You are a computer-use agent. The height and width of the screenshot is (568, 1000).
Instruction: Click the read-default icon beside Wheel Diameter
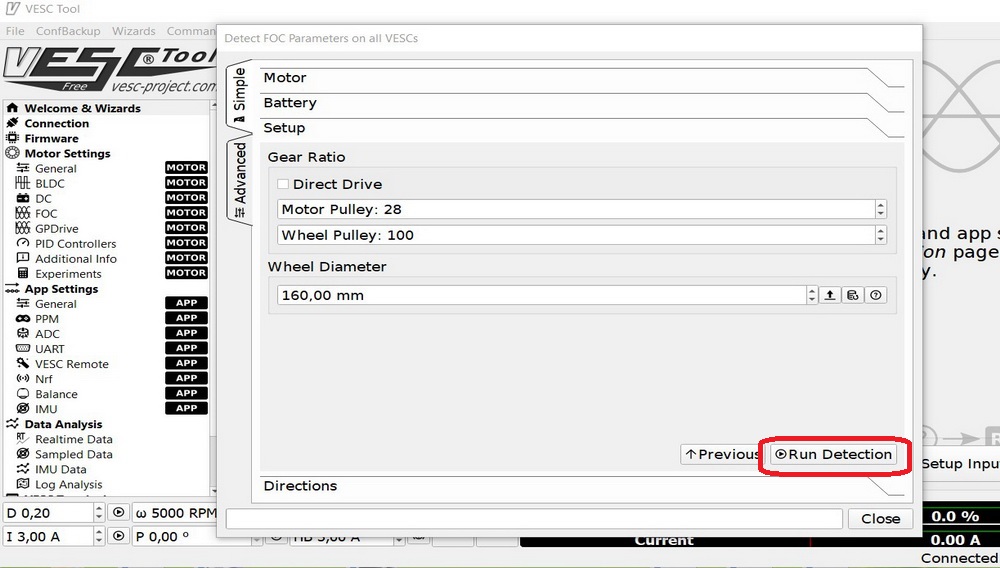pos(853,296)
